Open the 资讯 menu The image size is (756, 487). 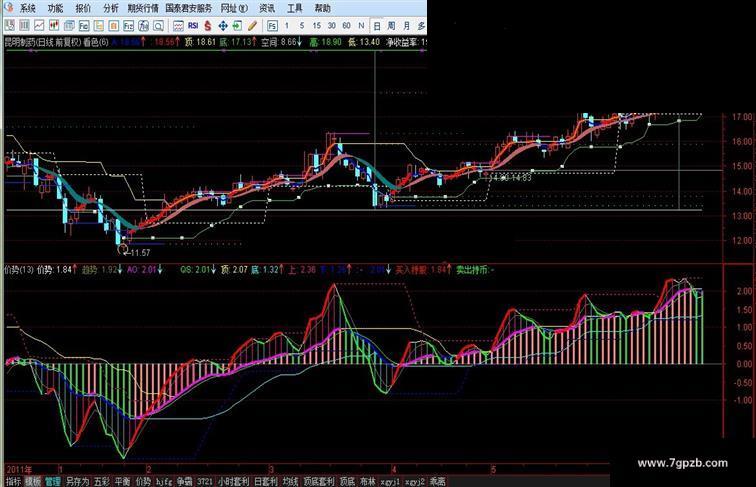pos(267,8)
